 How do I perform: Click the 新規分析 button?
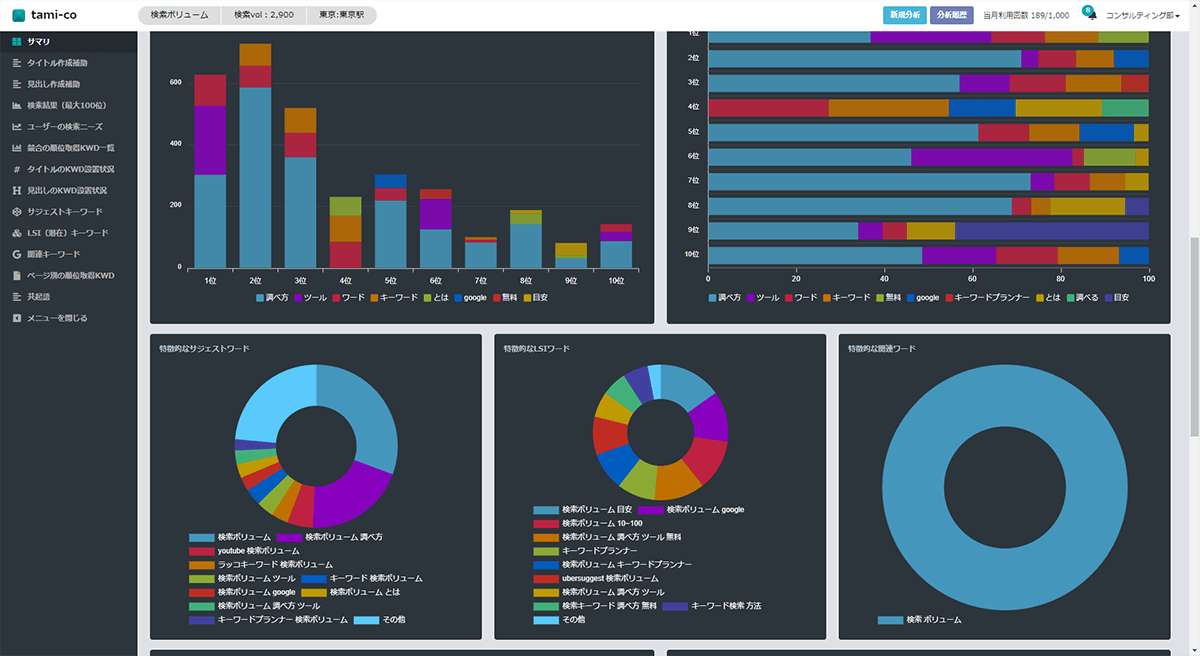click(x=904, y=15)
